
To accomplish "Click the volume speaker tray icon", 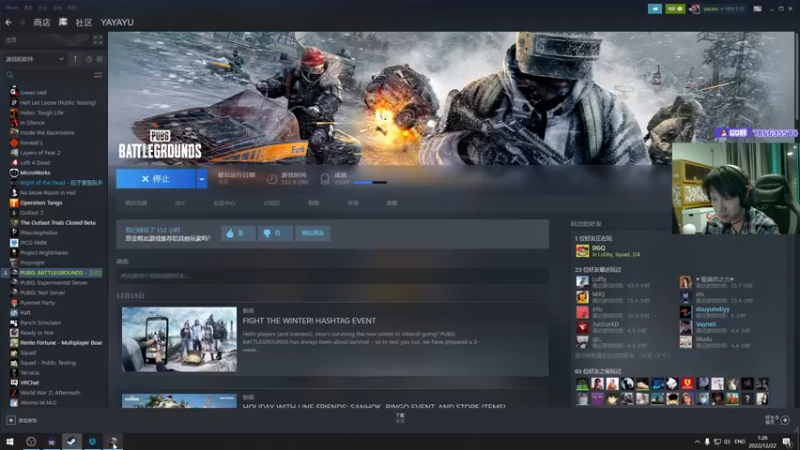I will pos(727,442).
